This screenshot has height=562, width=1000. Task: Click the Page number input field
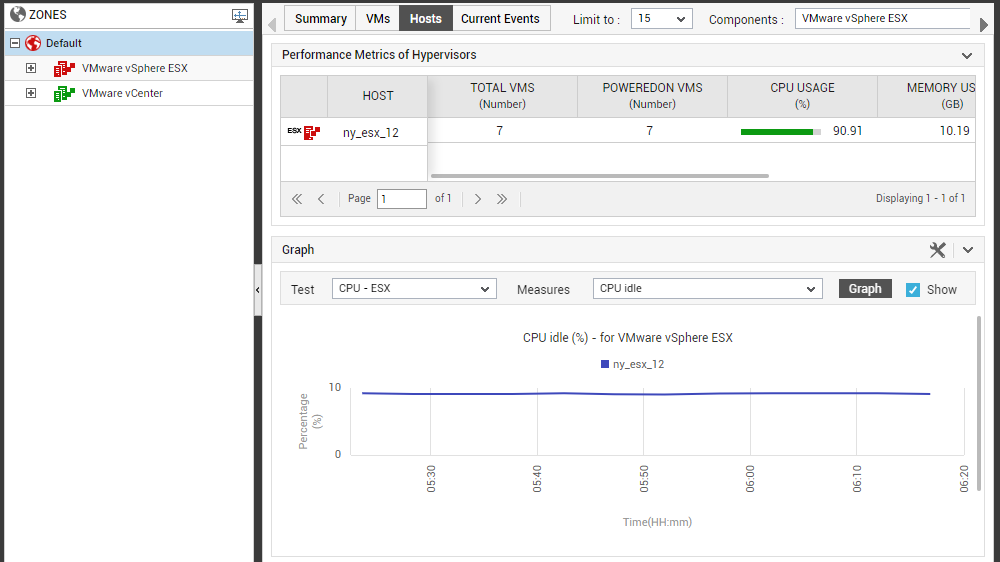pos(402,199)
